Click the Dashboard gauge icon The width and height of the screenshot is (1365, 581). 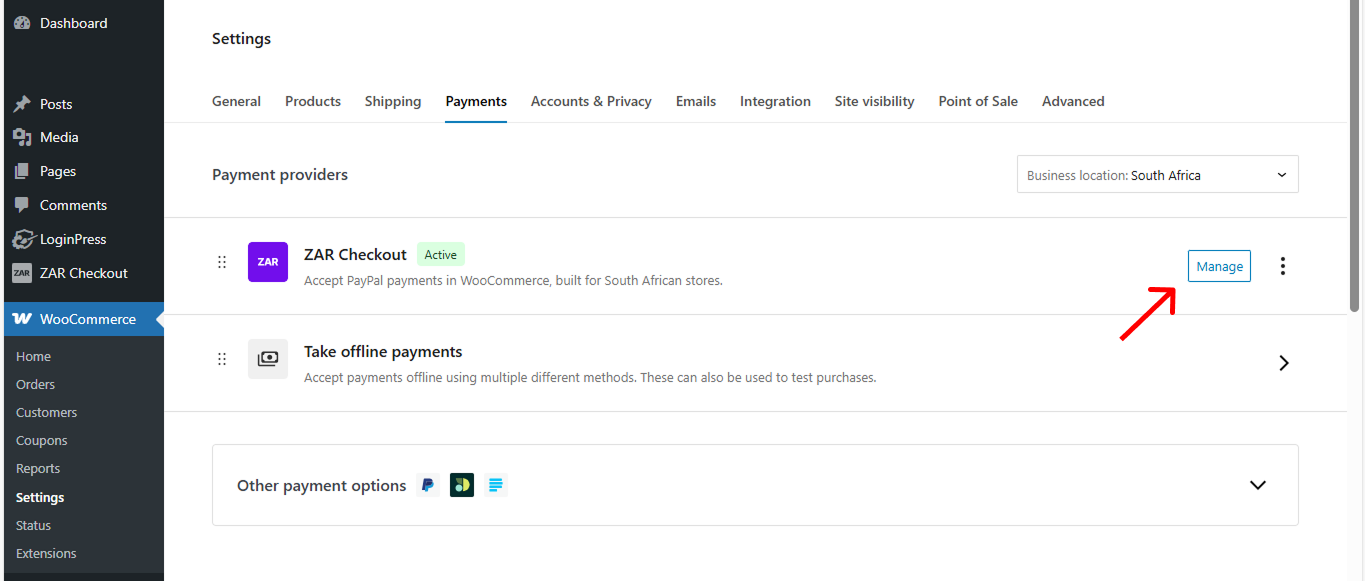(22, 23)
